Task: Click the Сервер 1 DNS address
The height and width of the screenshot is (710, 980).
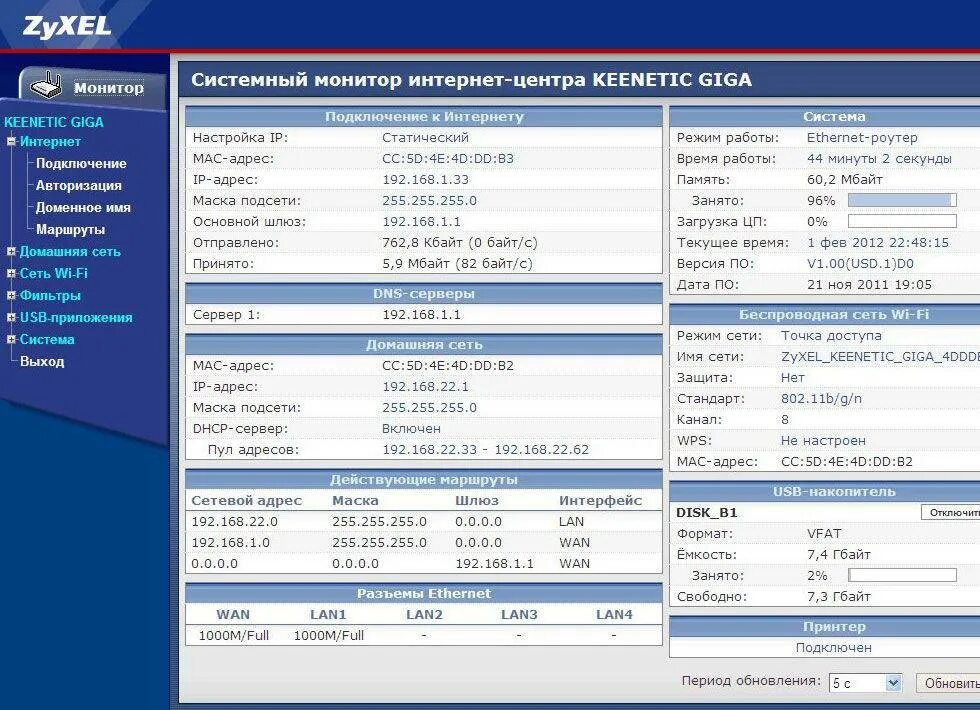Action: [x=421, y=315]
